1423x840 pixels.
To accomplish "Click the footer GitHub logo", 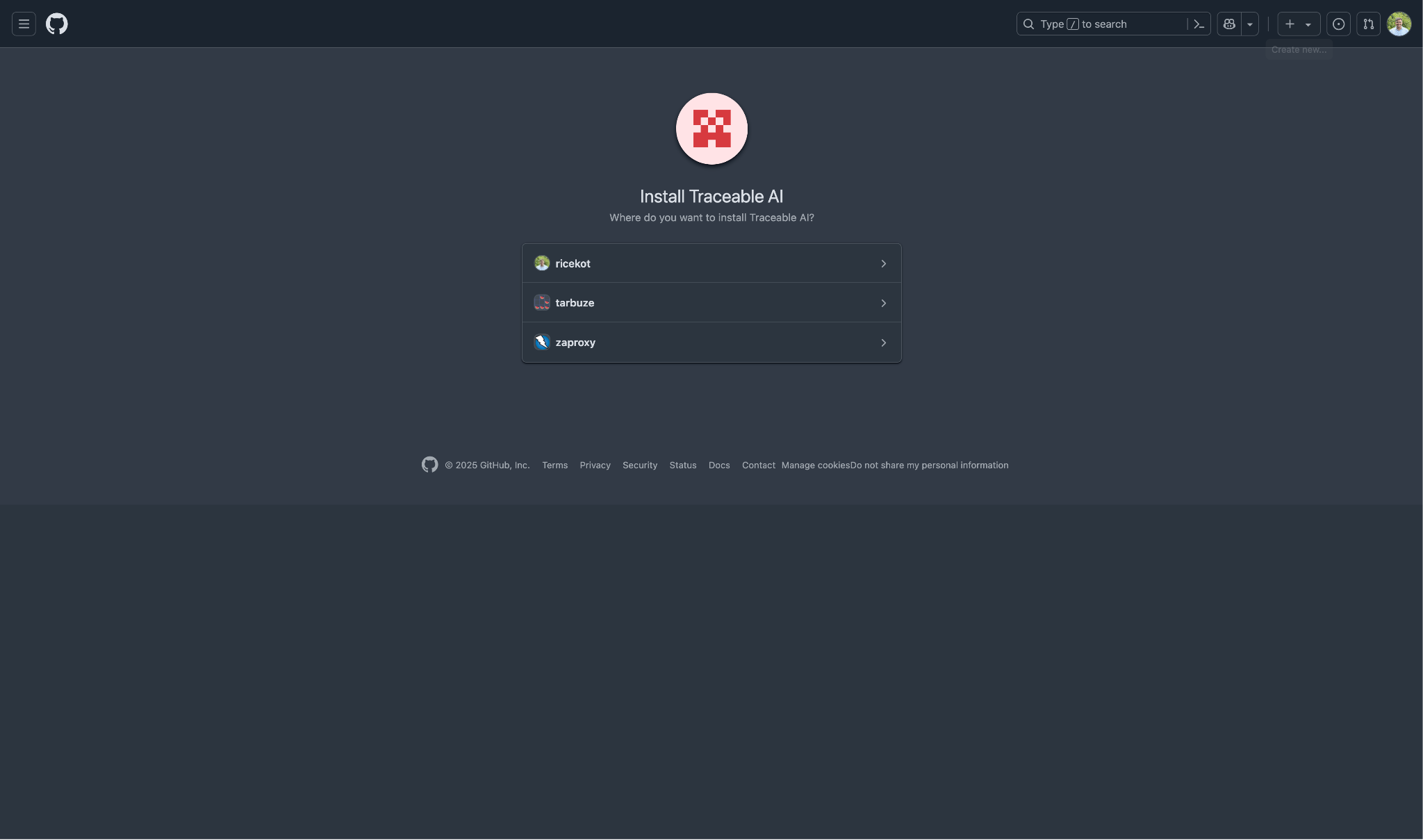I will (429, 465).
